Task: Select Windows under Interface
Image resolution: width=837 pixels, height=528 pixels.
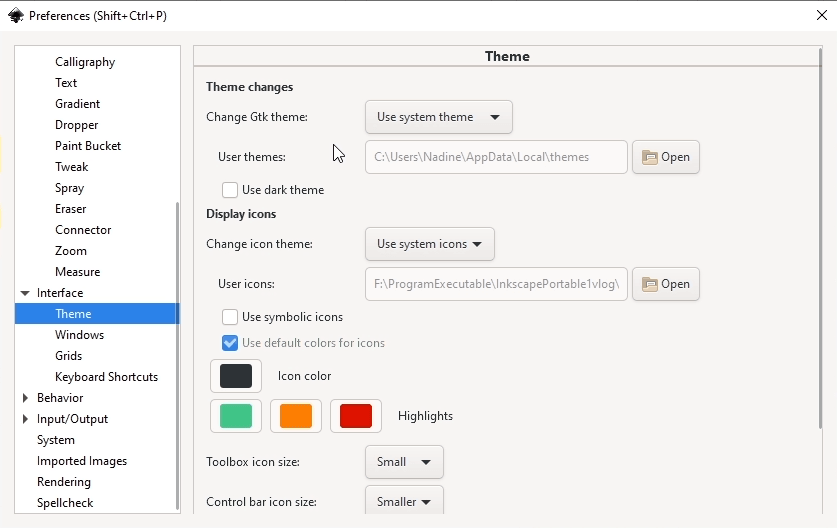Action: click(80, 335)
